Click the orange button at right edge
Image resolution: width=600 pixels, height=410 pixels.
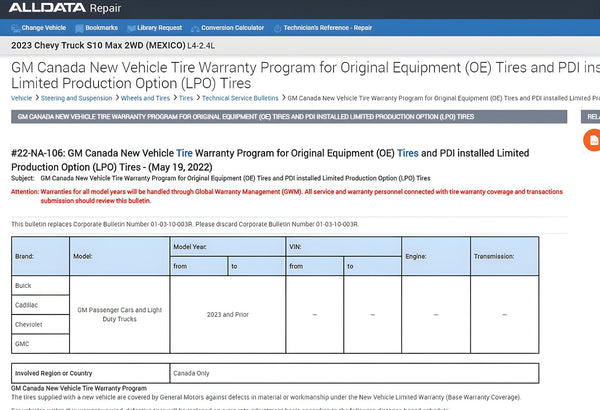click(x=591, y=142)
